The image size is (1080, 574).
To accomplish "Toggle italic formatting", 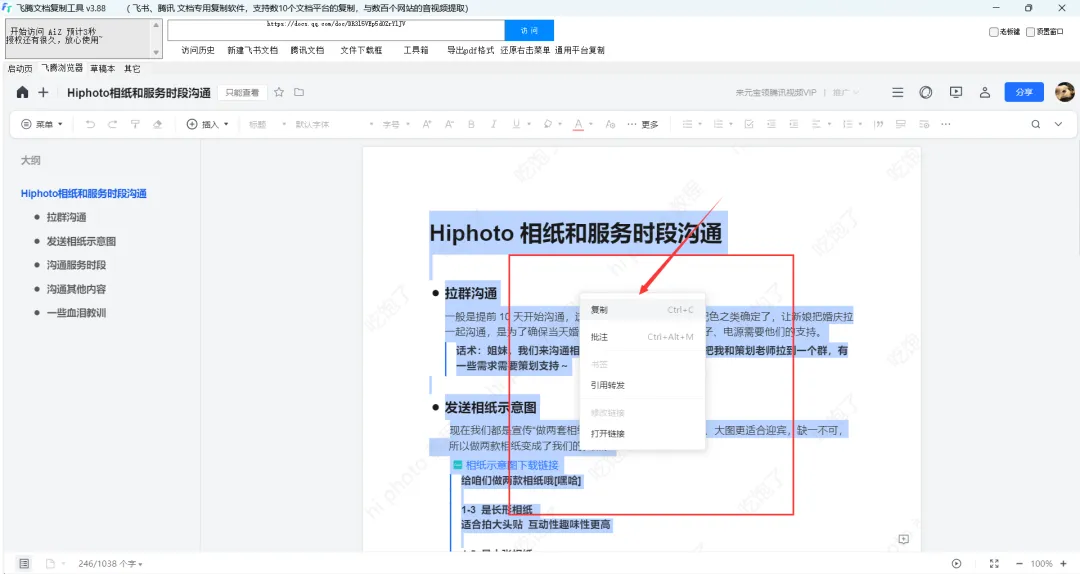I will click(x=493, y=124).
